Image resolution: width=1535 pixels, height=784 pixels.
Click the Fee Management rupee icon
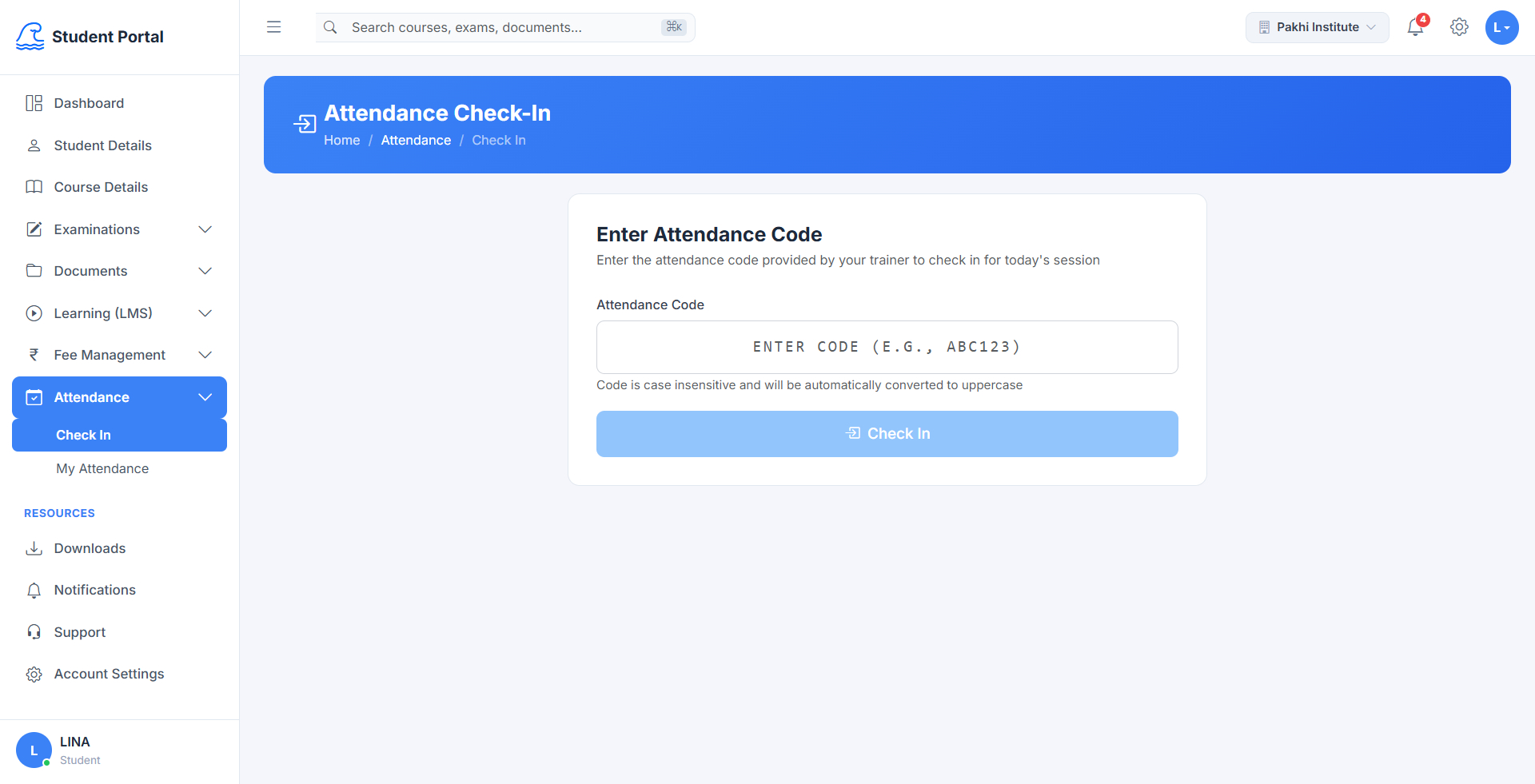(34, 355)
